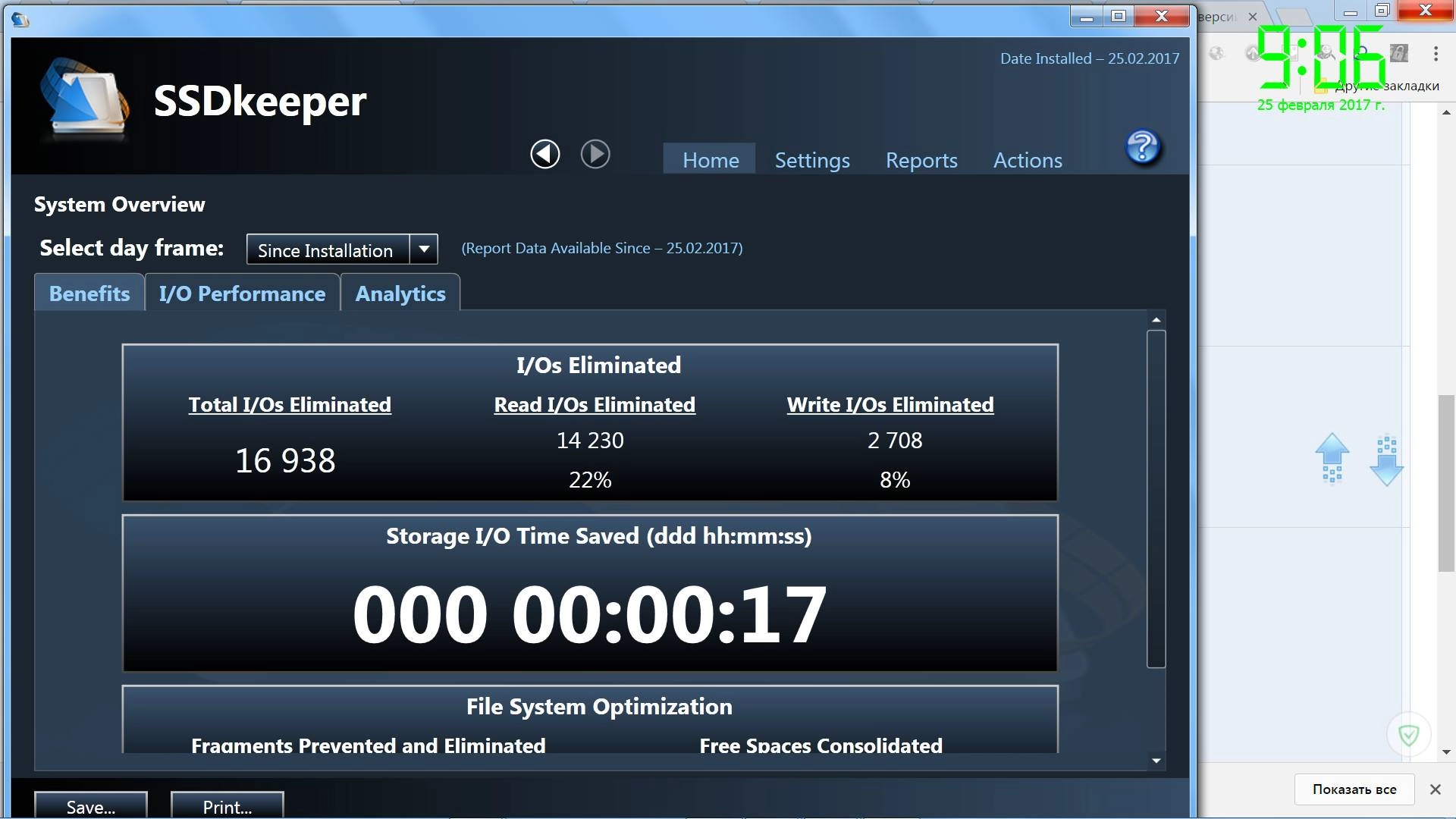Click the browser page vertical scrollbar thumb
1456x819 pixels.
[x=1446, y=483]
